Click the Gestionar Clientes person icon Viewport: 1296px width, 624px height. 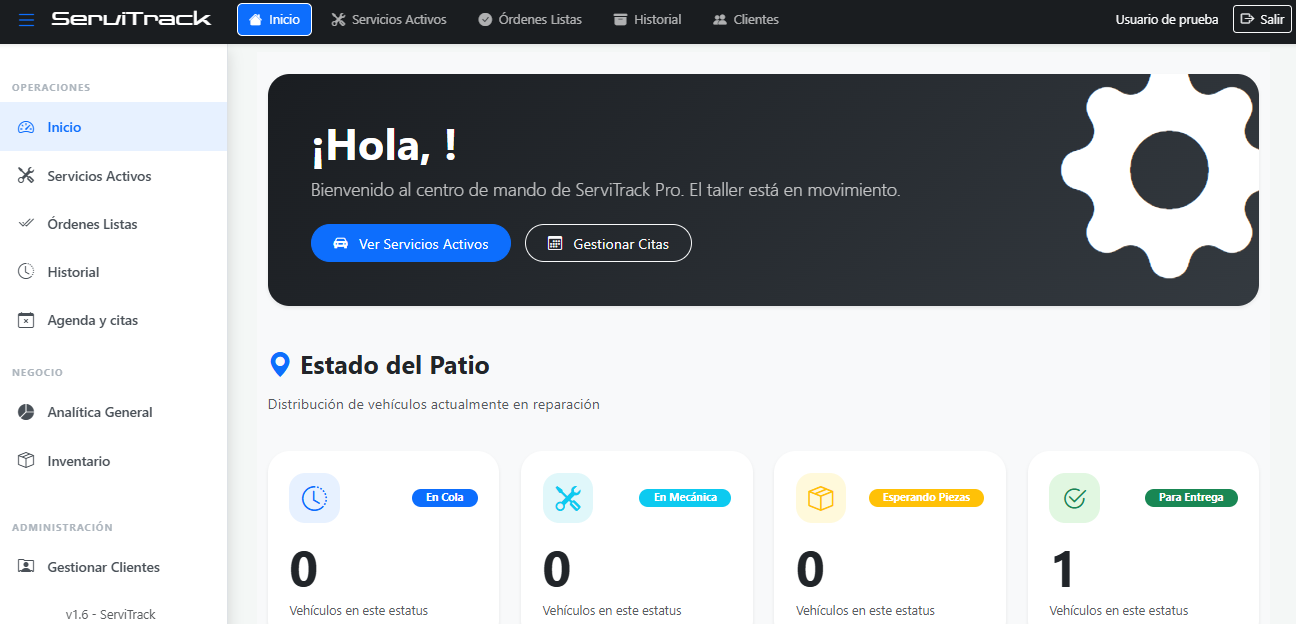point(24,567)
